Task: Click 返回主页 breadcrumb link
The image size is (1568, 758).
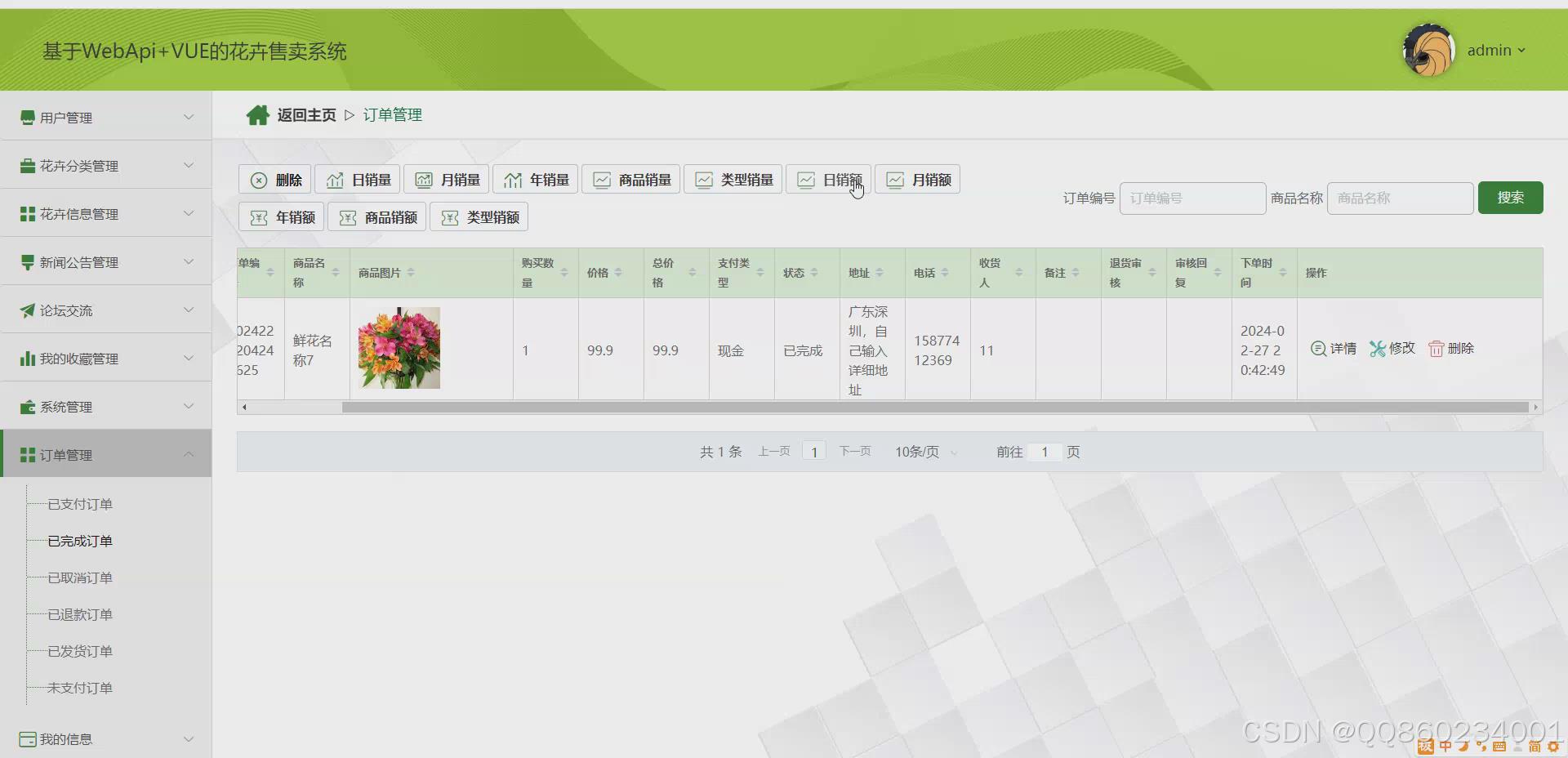Action: pos(306,115)
